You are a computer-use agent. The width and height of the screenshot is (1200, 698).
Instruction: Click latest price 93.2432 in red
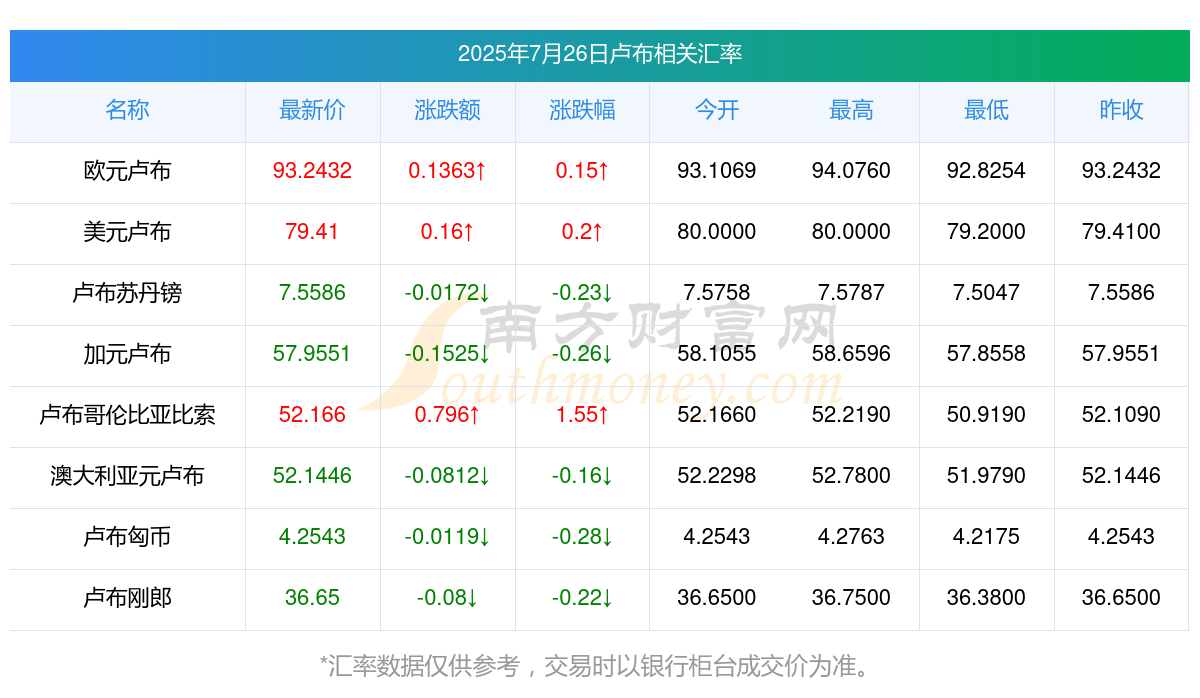point(312,171)
